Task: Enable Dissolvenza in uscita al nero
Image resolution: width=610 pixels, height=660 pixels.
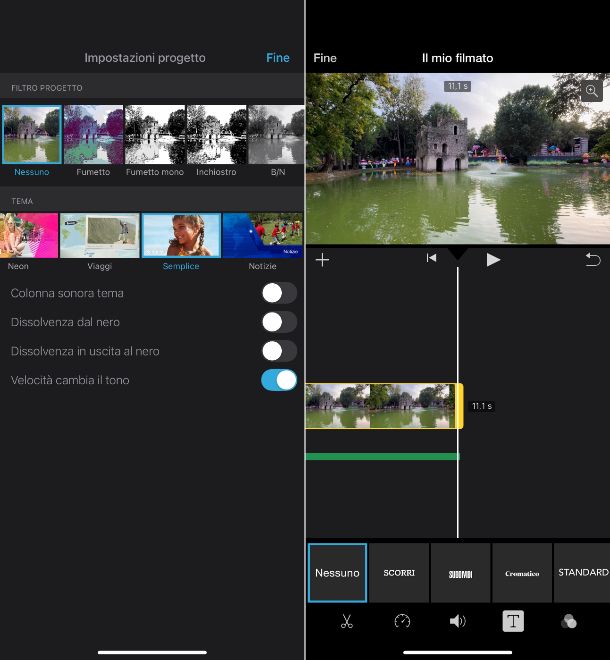Action: tap(278, 351)
